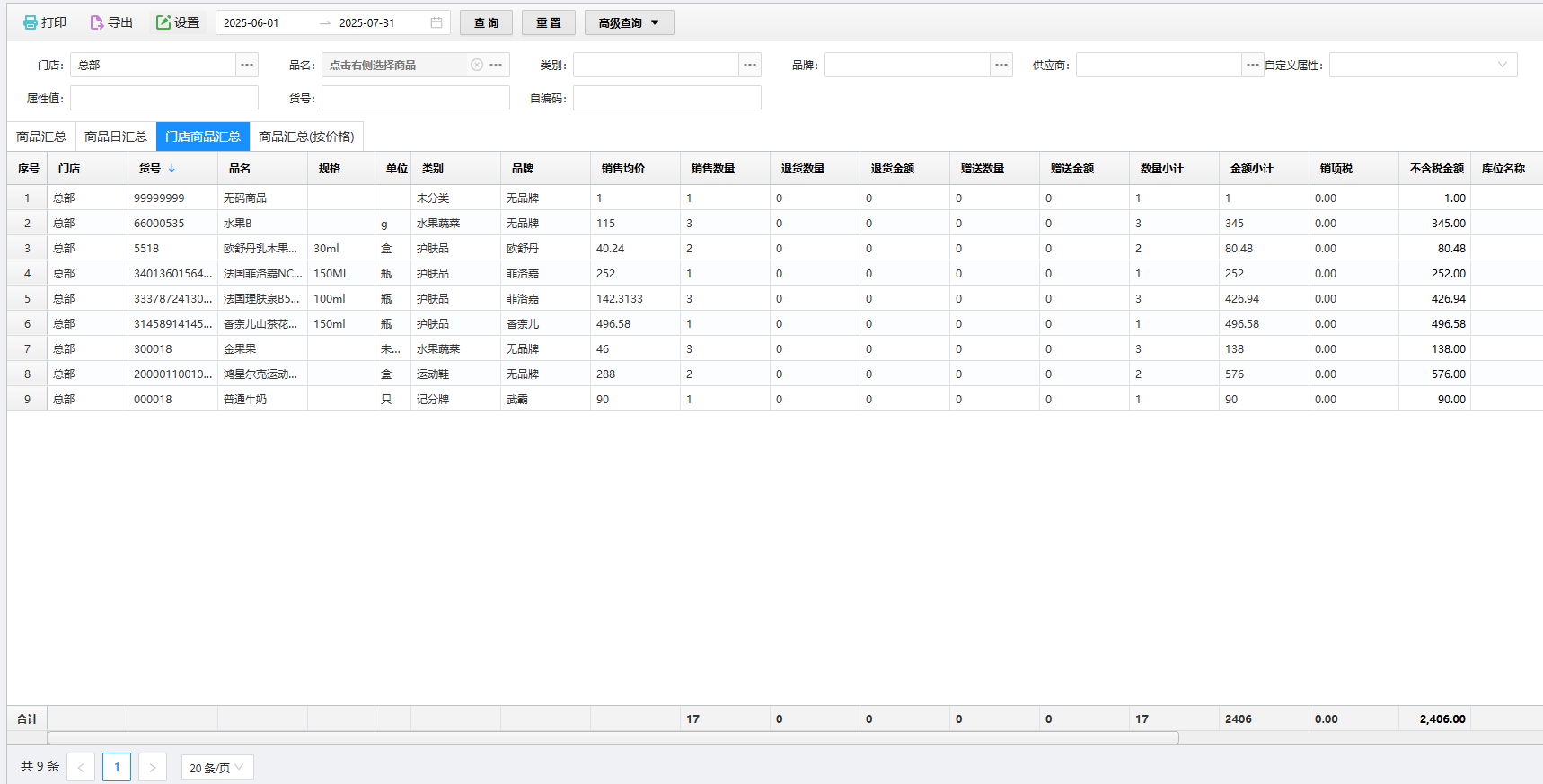Click the 142.3133 average price cell

[636, 298]
